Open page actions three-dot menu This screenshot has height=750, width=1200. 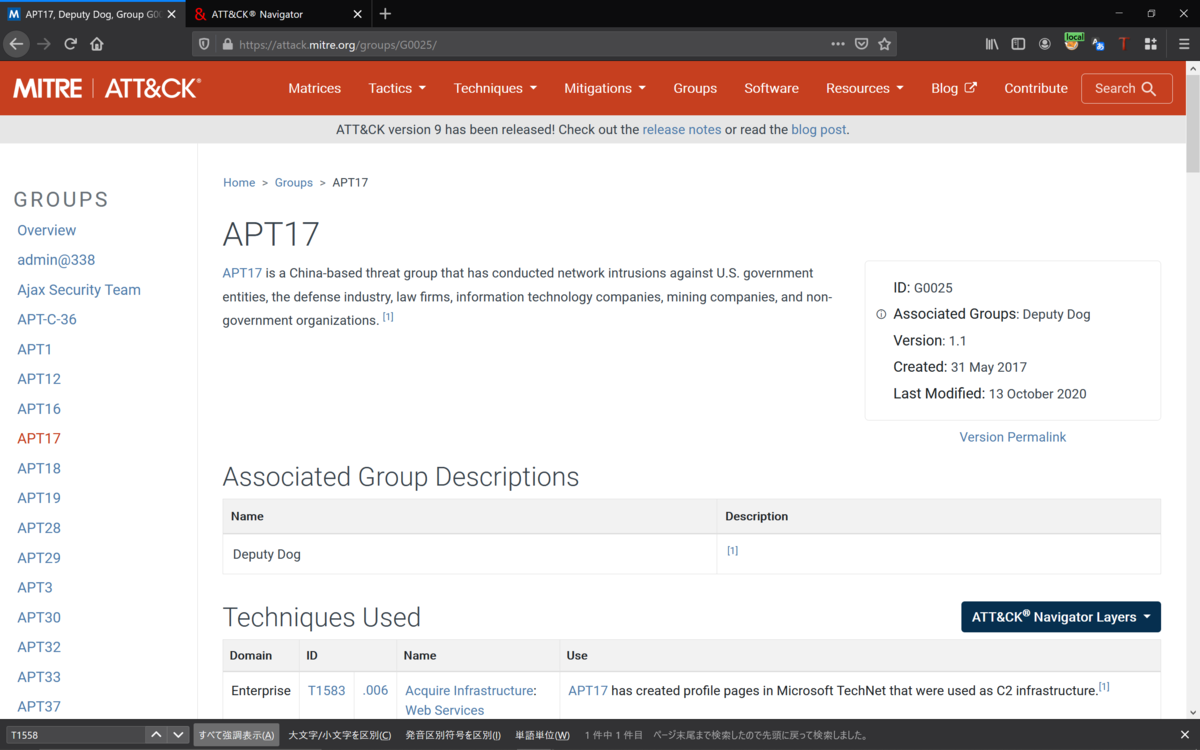click(838, 44)
